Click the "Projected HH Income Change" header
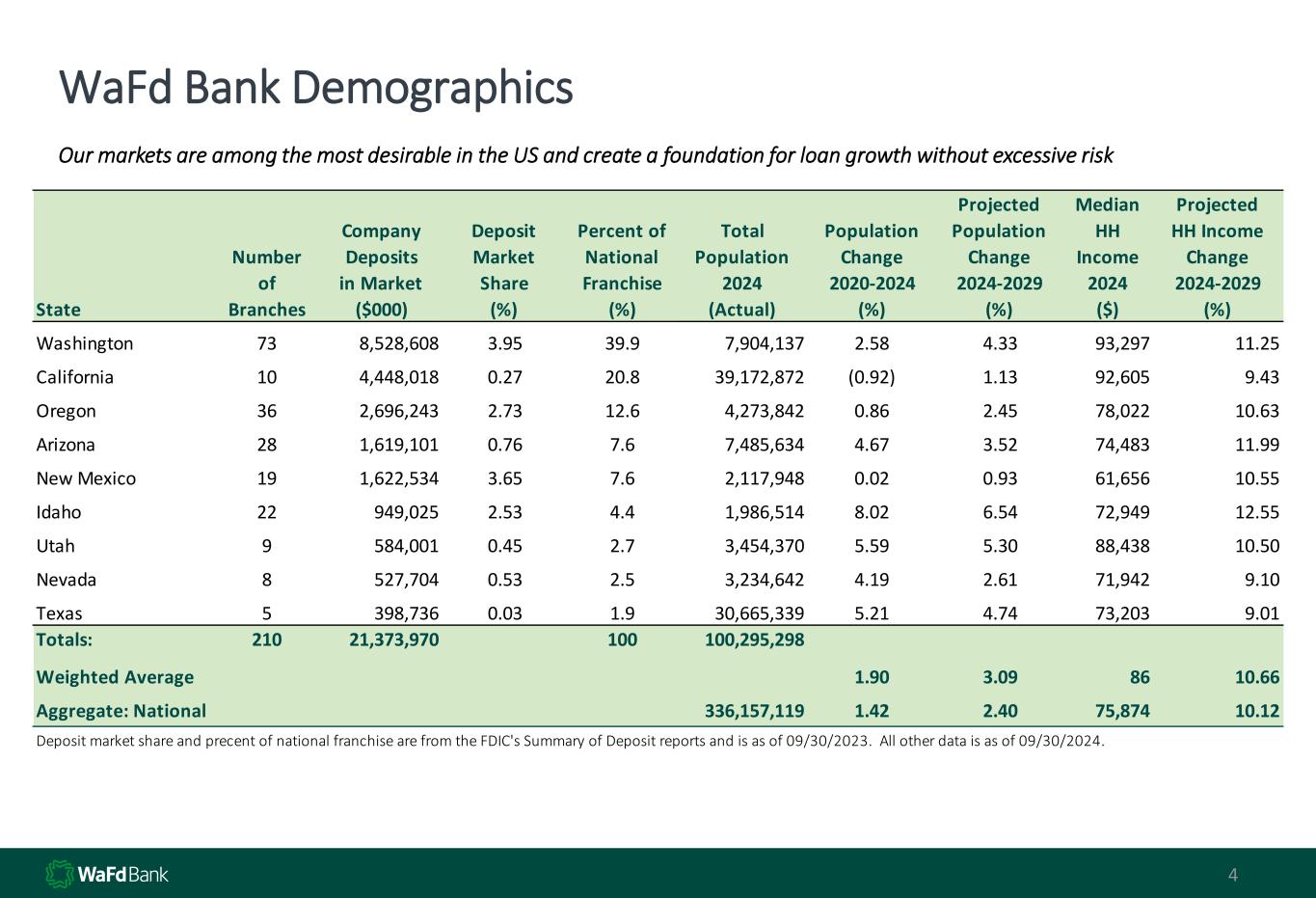1316x898 pixels. 1217,258
